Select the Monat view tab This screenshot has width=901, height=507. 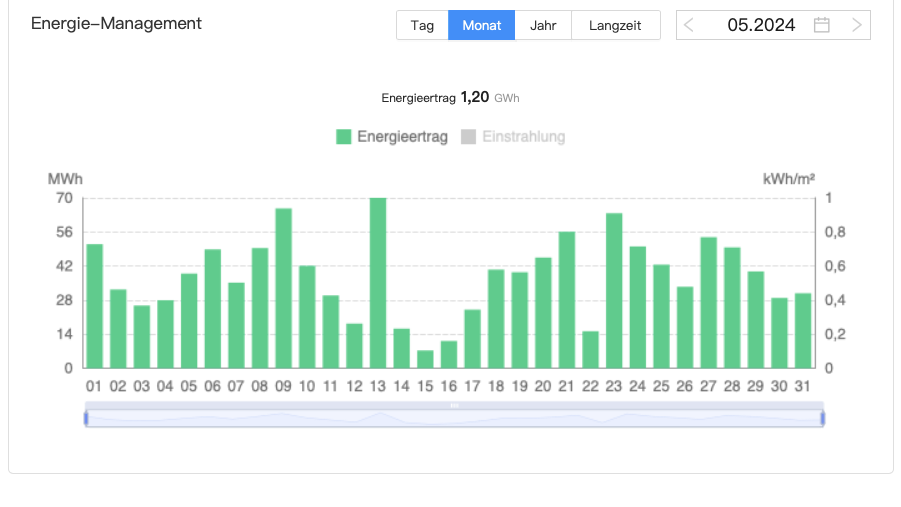click(481, 25)
